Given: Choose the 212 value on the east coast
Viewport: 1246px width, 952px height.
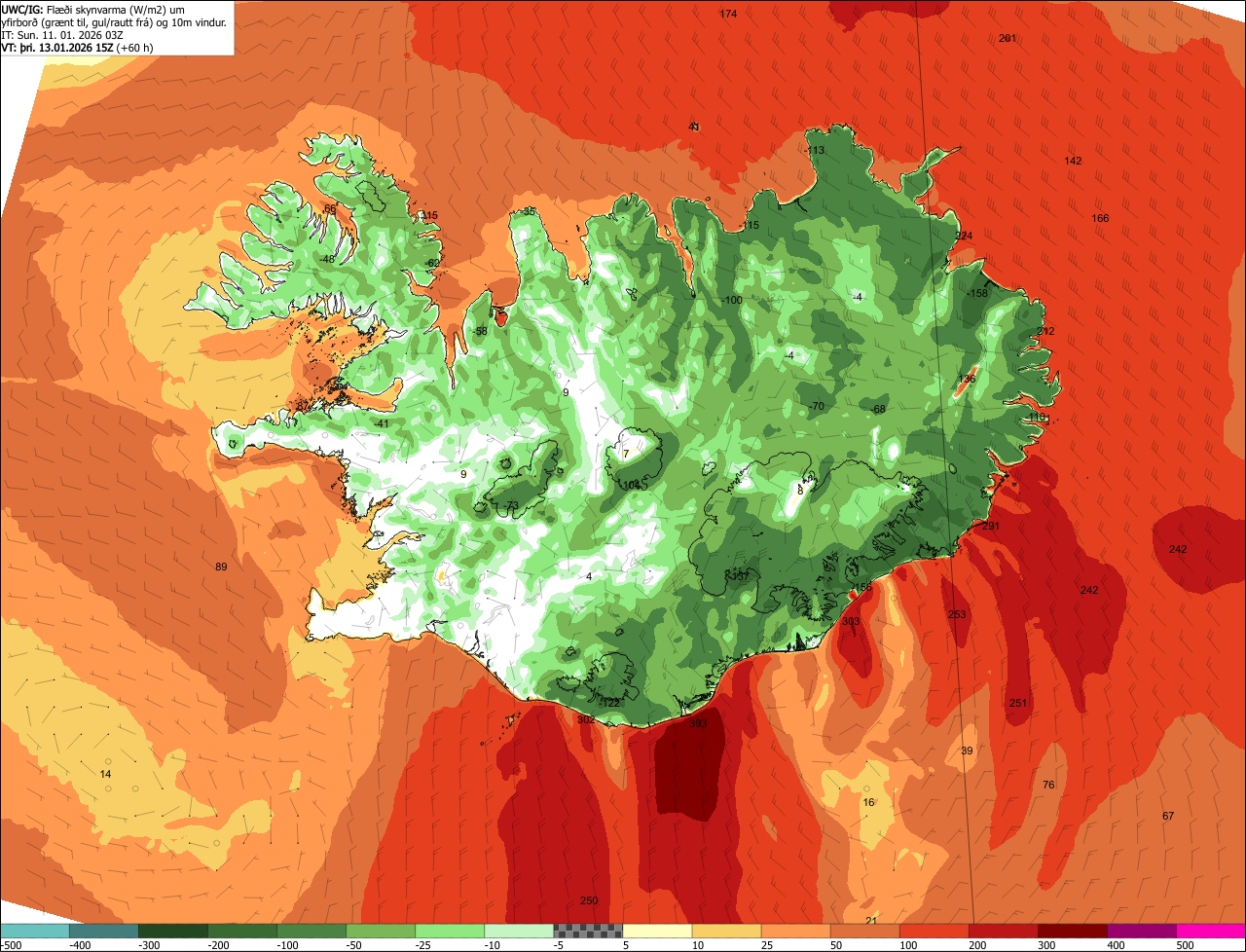Looking at the screenshot, I should click(x=1045, y=331).
